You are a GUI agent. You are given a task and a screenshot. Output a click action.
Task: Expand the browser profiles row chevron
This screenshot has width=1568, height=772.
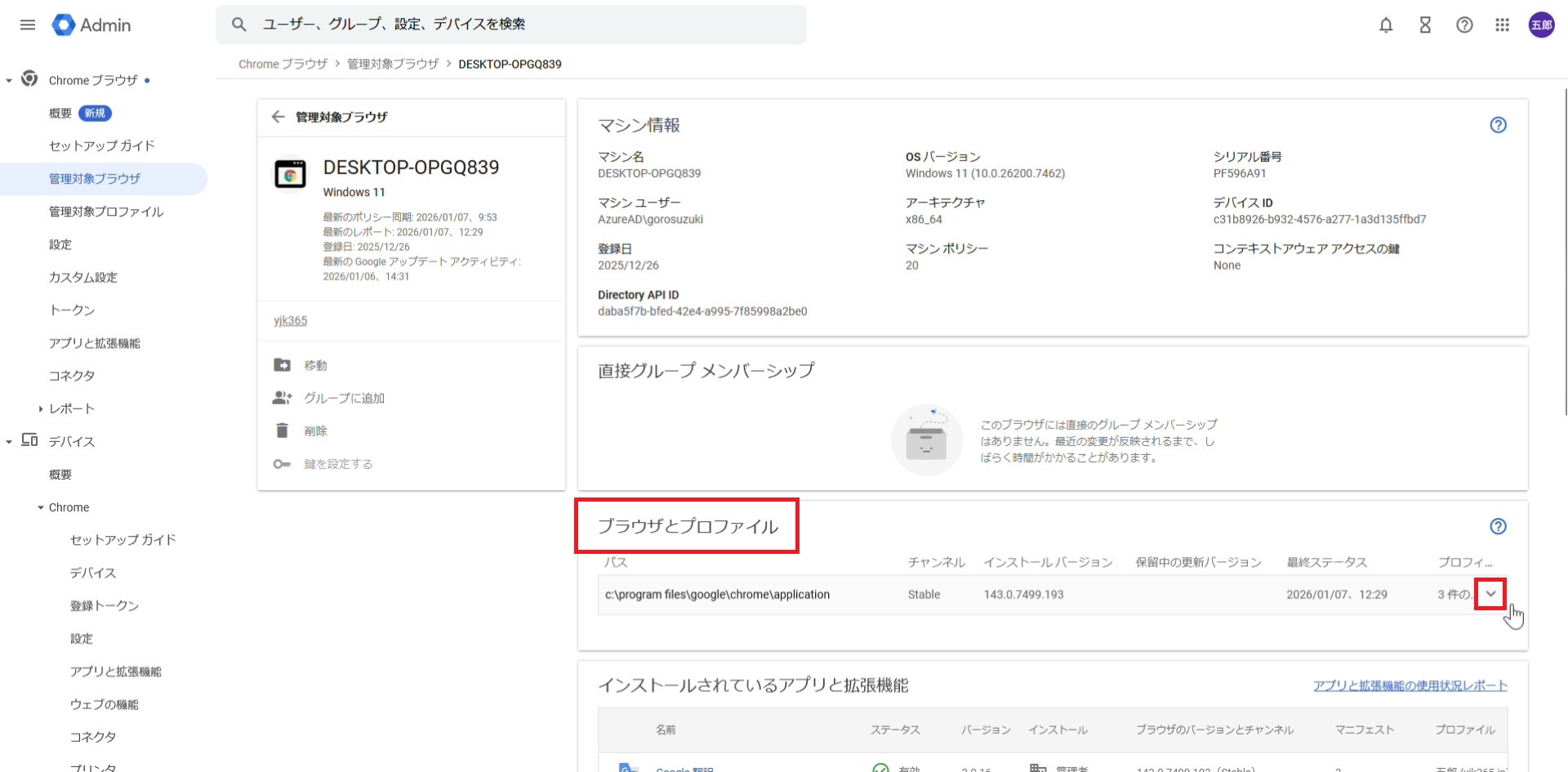pos(1490,594)
